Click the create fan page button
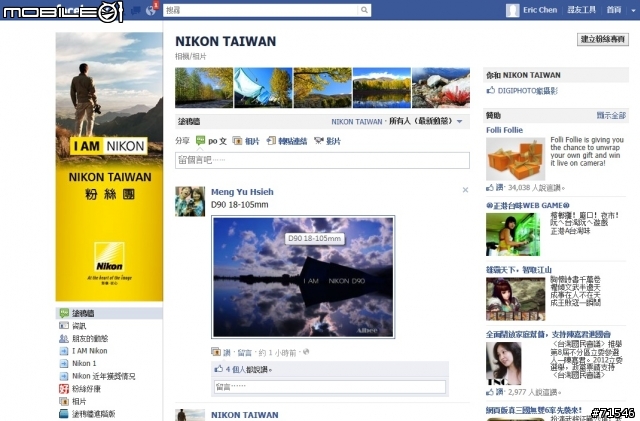This screenshot has width=640, height=421. coord(602,39)
